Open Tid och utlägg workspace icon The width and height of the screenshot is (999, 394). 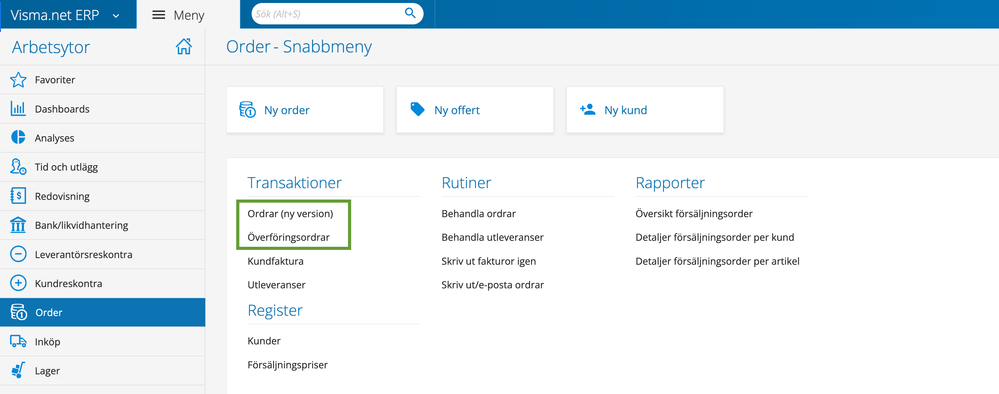click(18, 167)
